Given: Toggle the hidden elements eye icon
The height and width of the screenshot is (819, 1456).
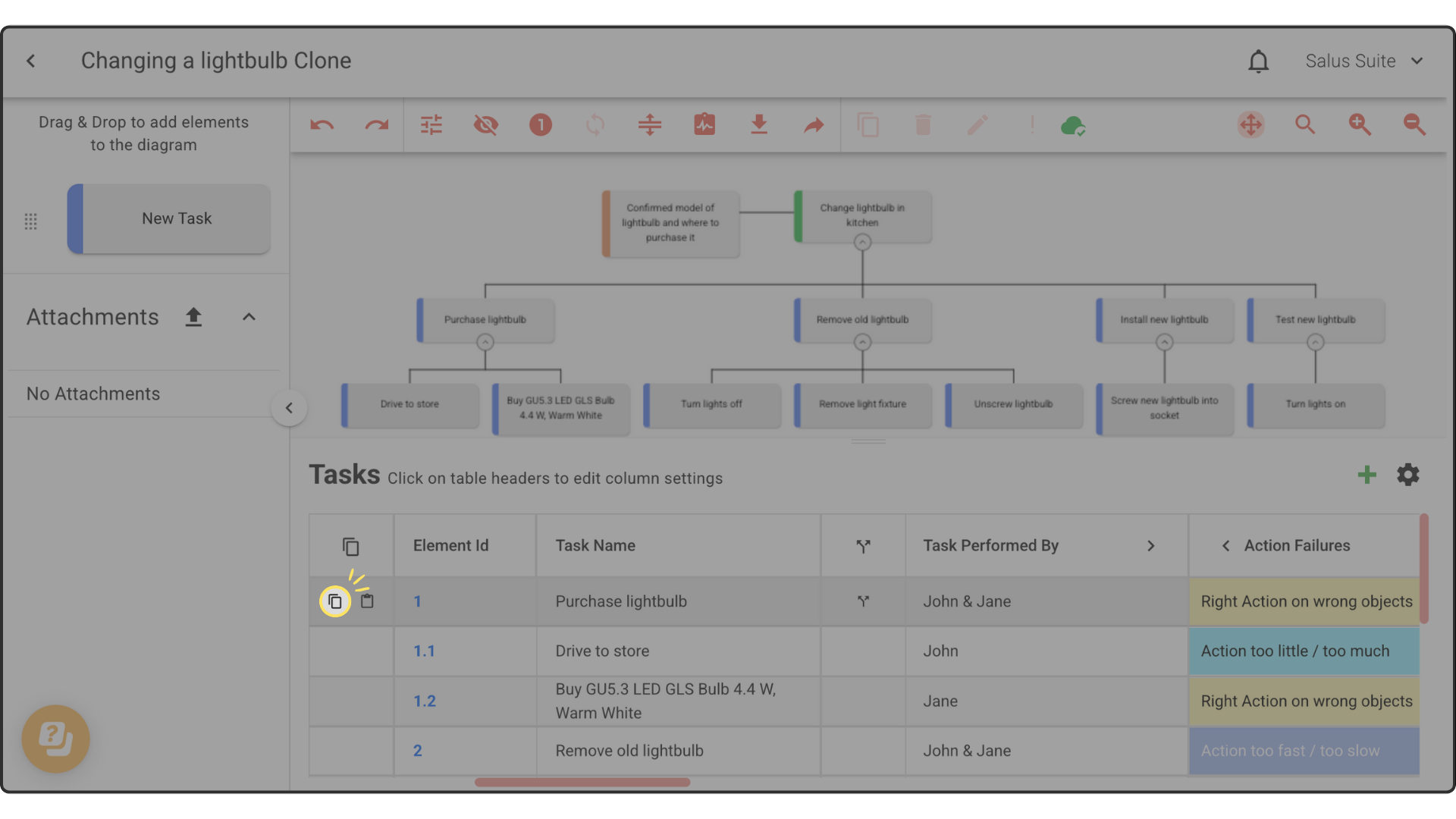Looking at the screenshot, I should tap(486, 125).
